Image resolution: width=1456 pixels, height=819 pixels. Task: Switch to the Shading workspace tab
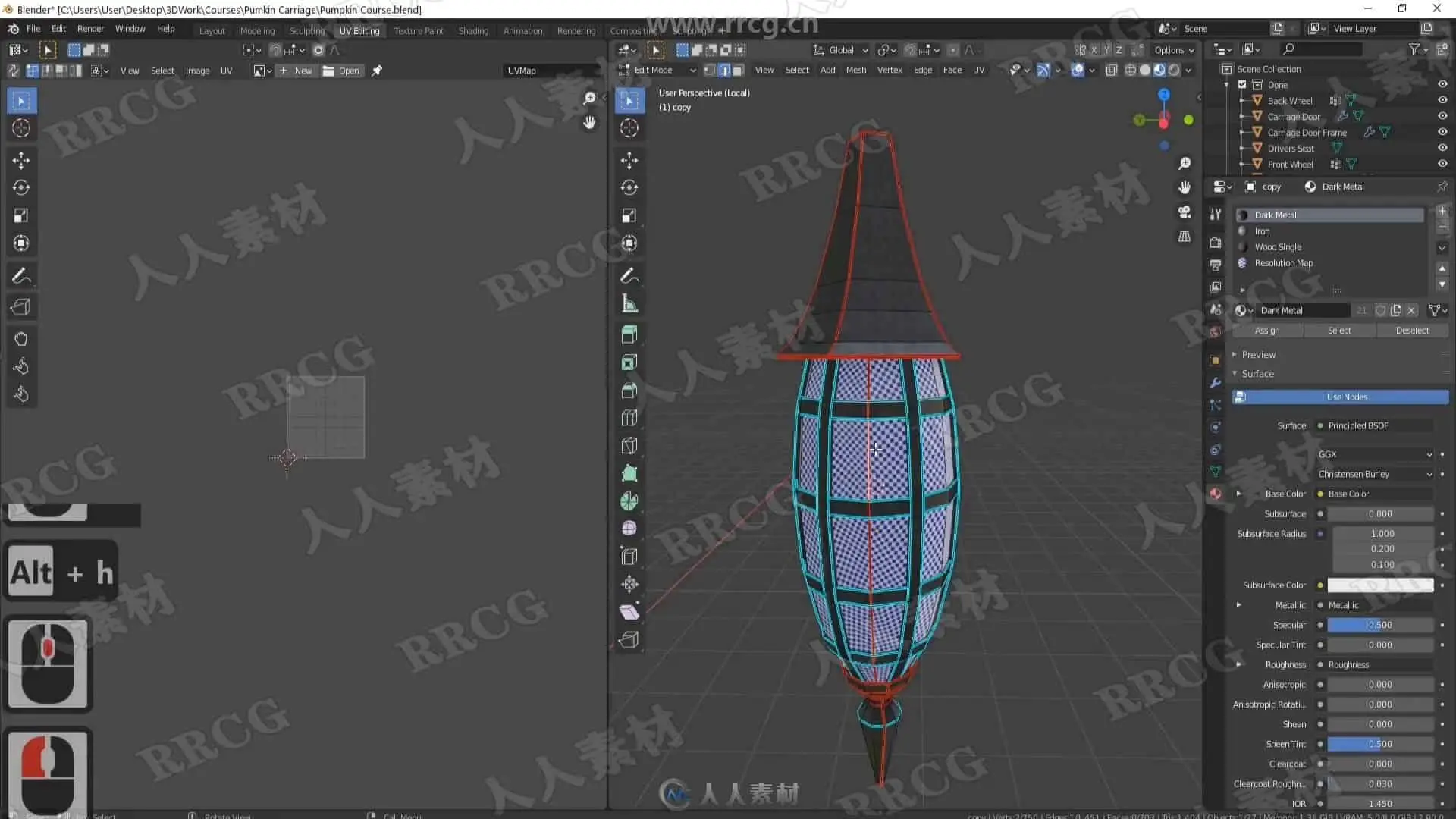click(473, 31)
